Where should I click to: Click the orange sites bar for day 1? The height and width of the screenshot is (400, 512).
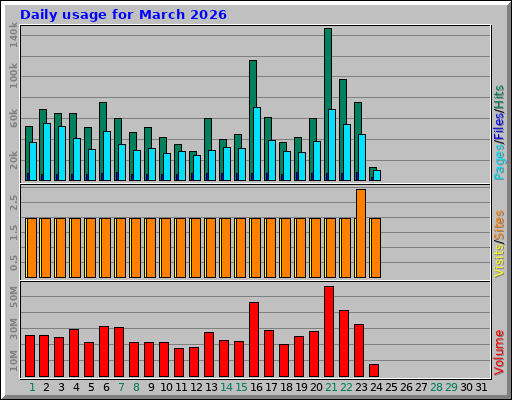click(32, 248)
